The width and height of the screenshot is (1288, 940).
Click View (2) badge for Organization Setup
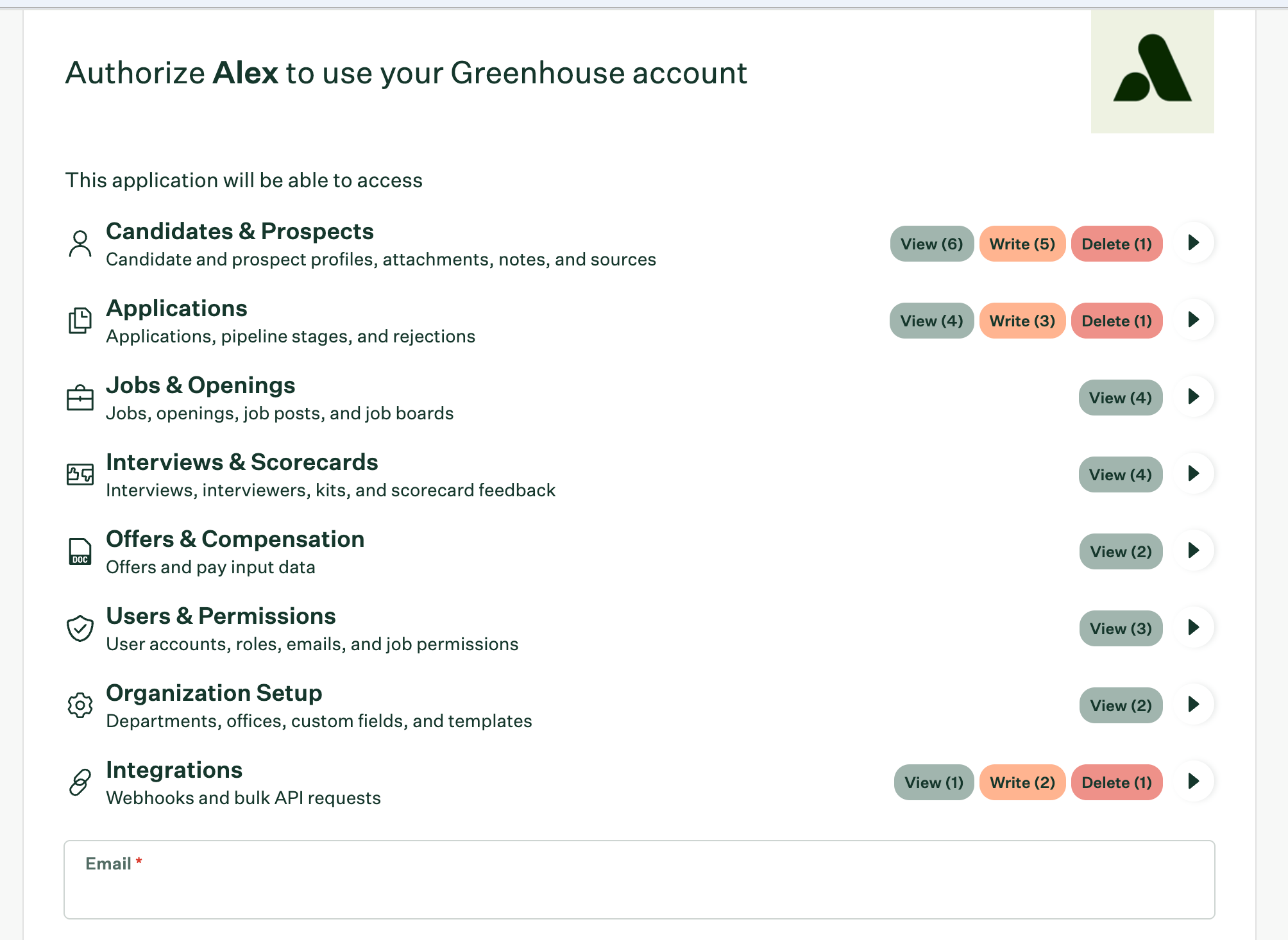[1121, 705]
